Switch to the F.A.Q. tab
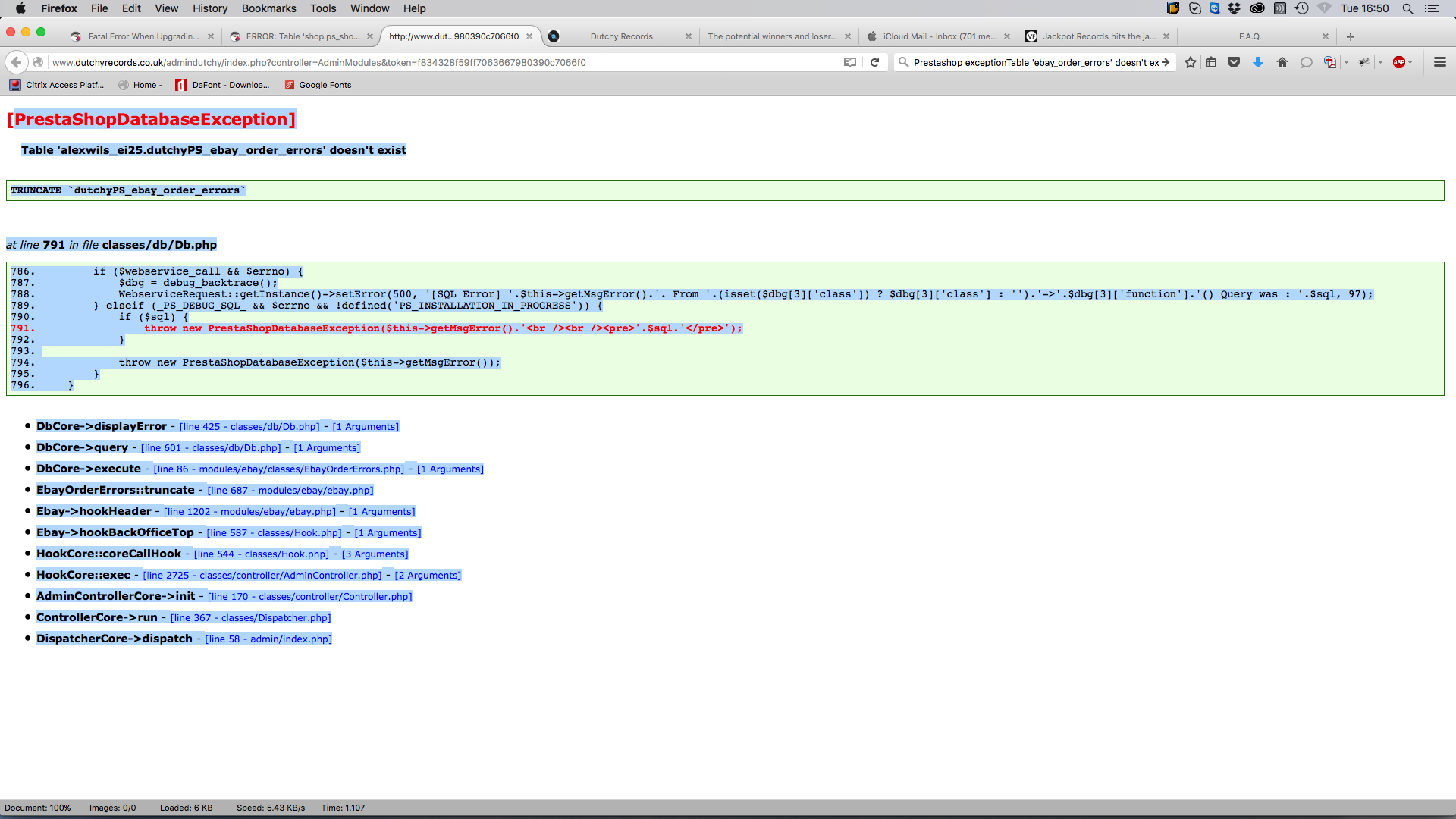This screenshot has height=819, width=1456. coord(1250,36)
